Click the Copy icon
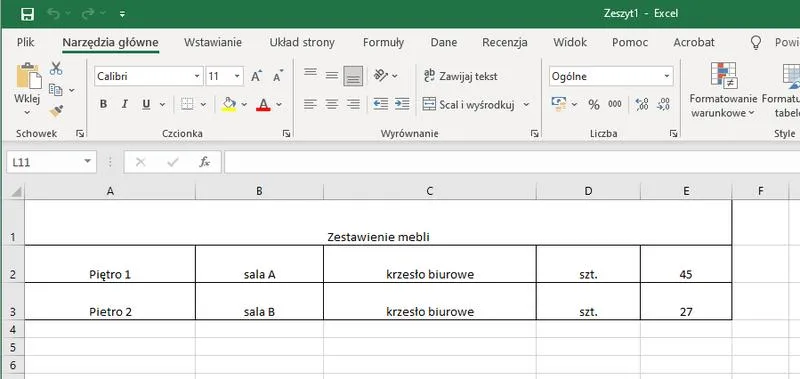The image size is (800, 379). pos(56,90)
